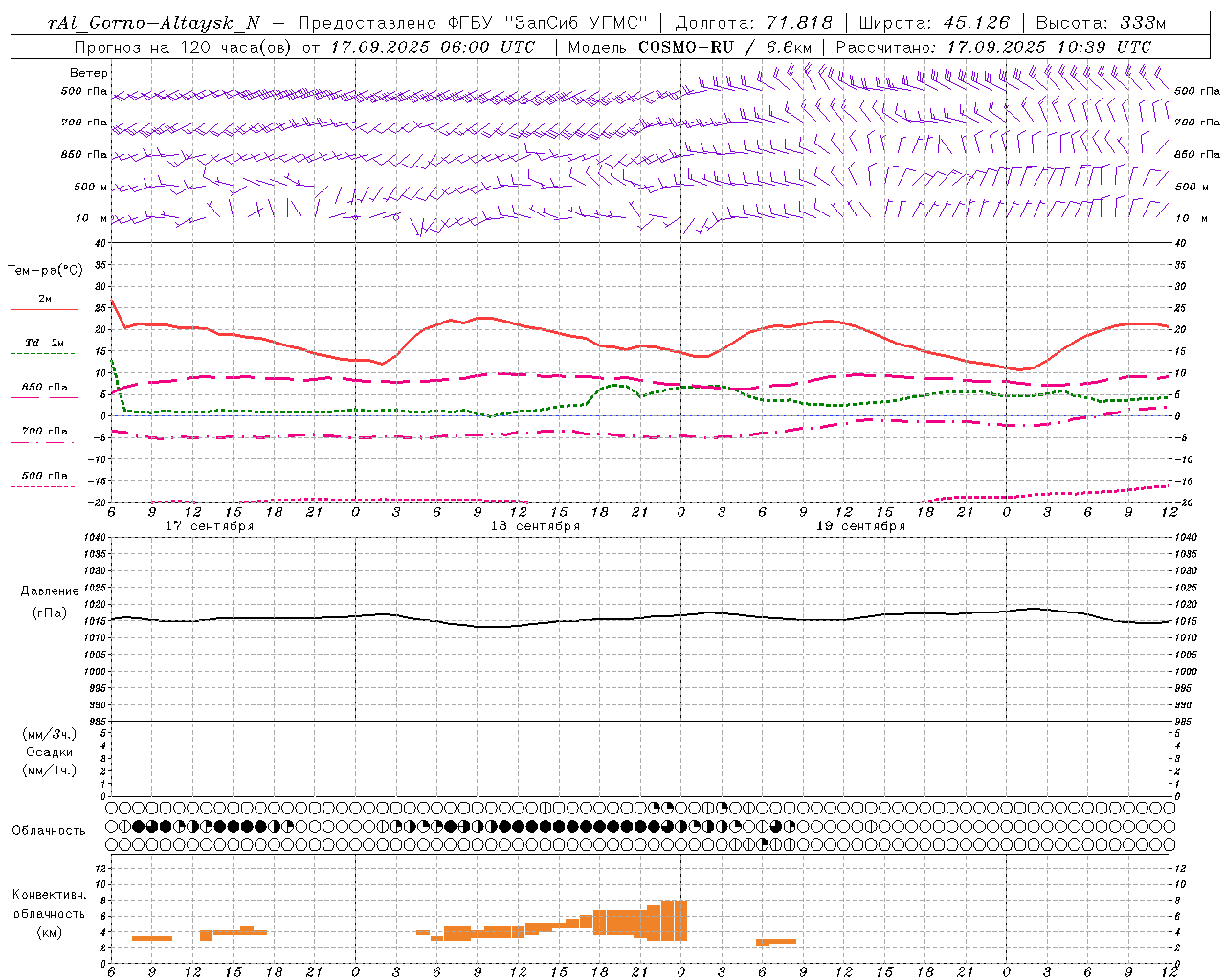The image size is (1225, 980).
Task: Click the forecast header Прогноз на 120 часа(ов)
Action: click(x=184, y=47)
